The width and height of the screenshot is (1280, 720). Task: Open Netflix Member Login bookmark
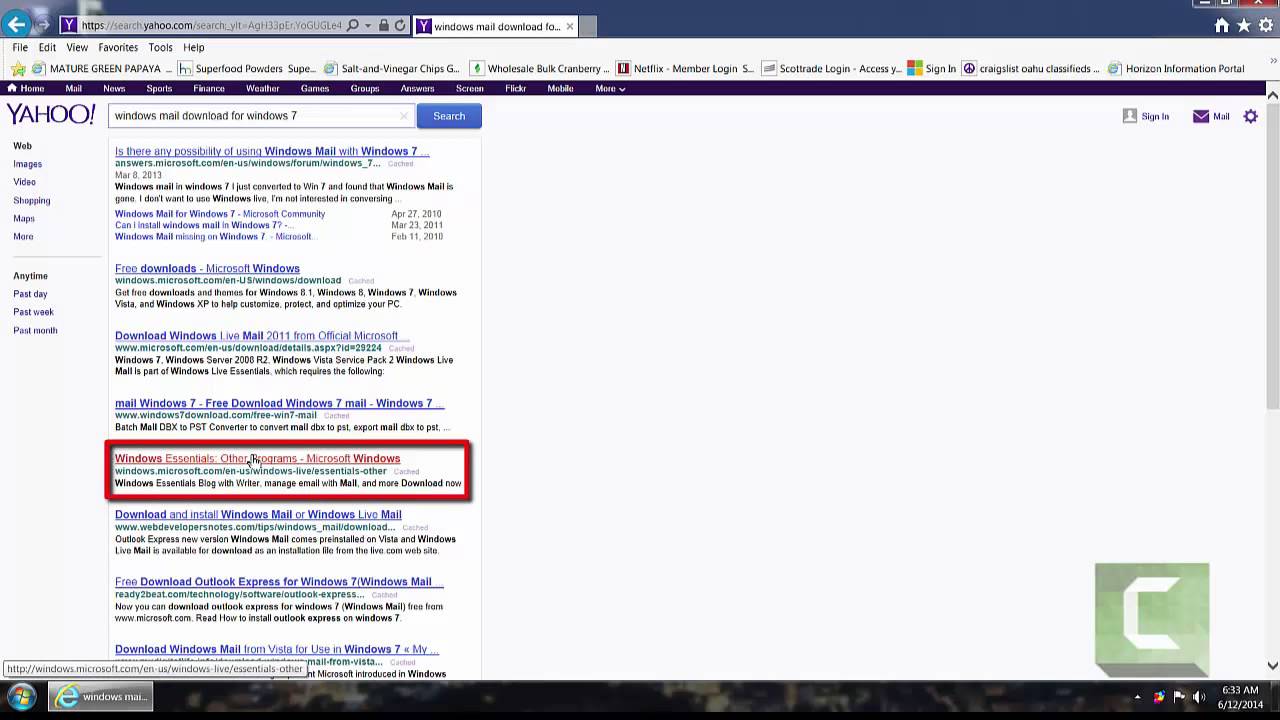coord(686,69)
